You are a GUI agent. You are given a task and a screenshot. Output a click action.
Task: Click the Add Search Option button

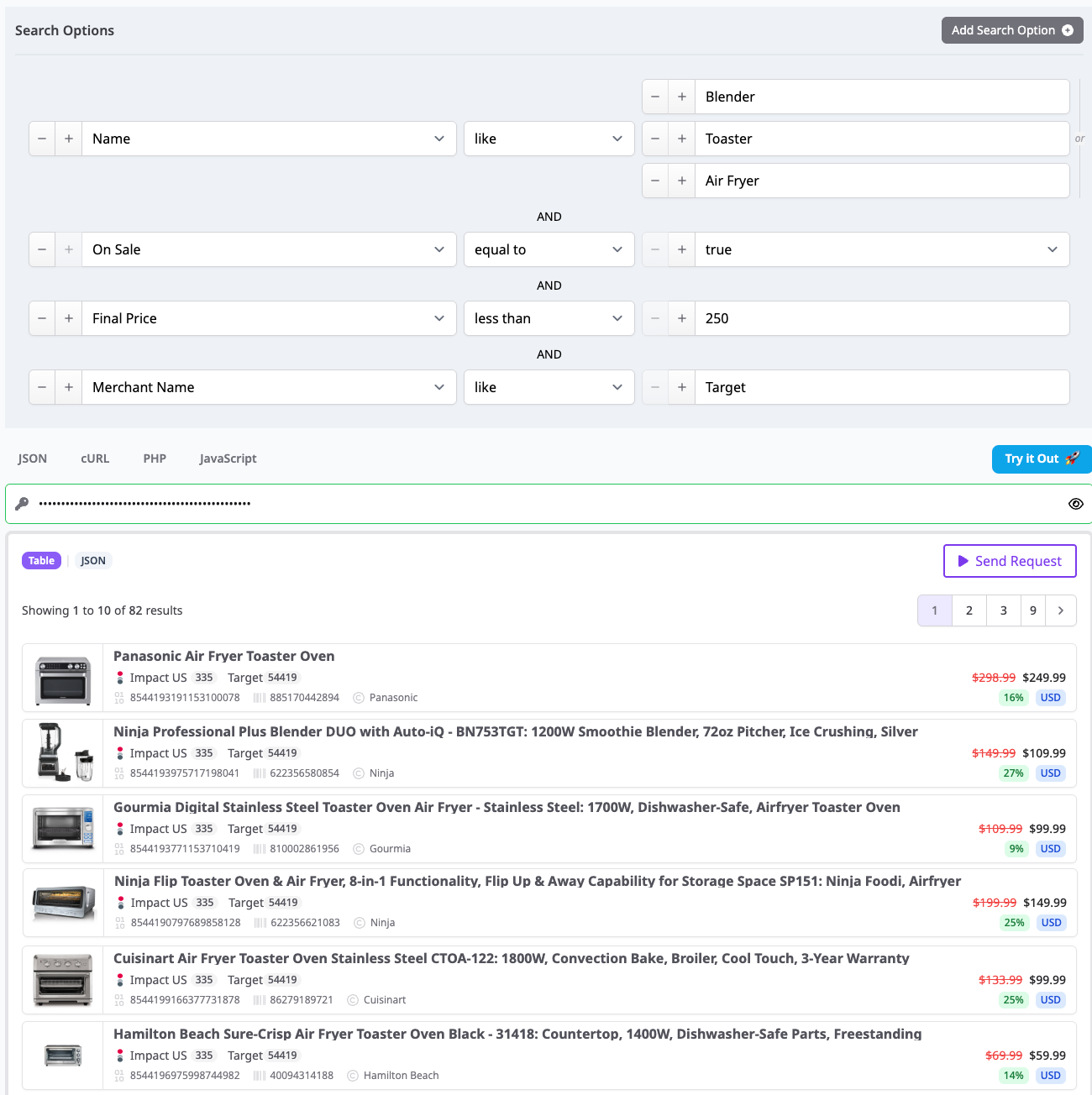pos(1012,30)
